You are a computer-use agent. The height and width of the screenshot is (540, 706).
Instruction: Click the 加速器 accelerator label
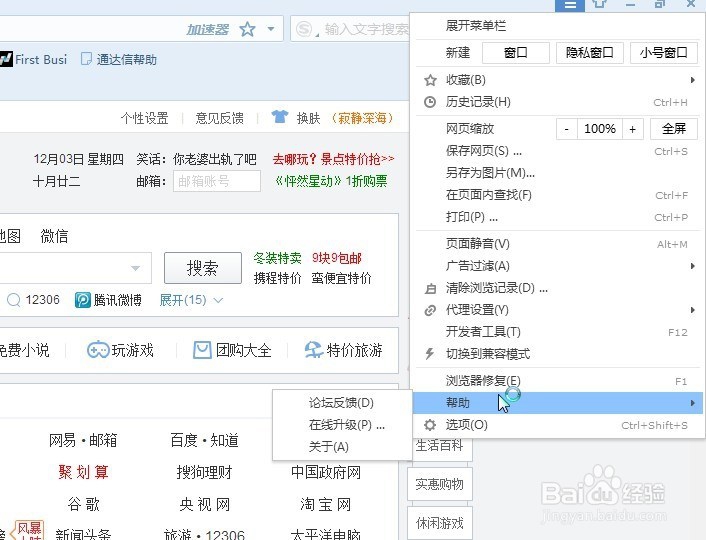click(208, 29)
